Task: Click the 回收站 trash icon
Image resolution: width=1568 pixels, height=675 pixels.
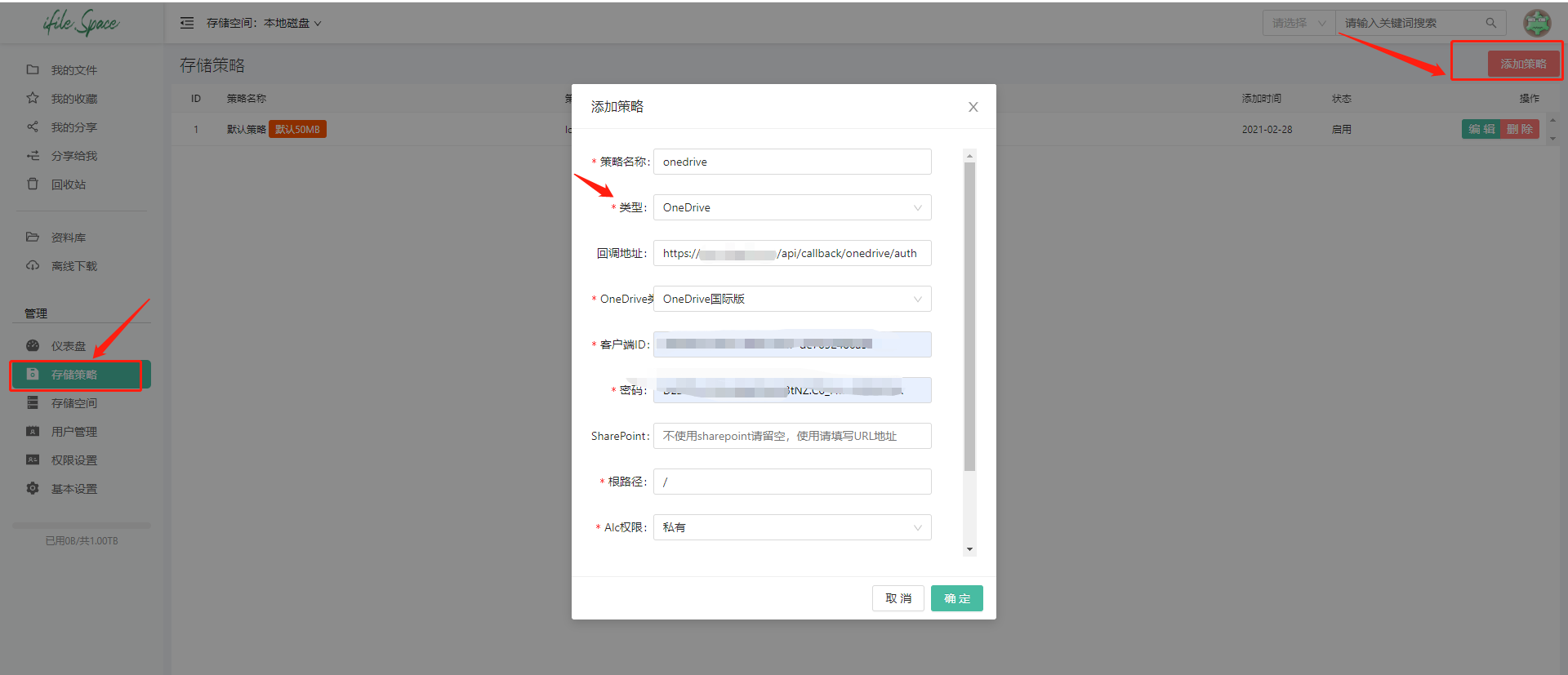Action: (33, 184)
